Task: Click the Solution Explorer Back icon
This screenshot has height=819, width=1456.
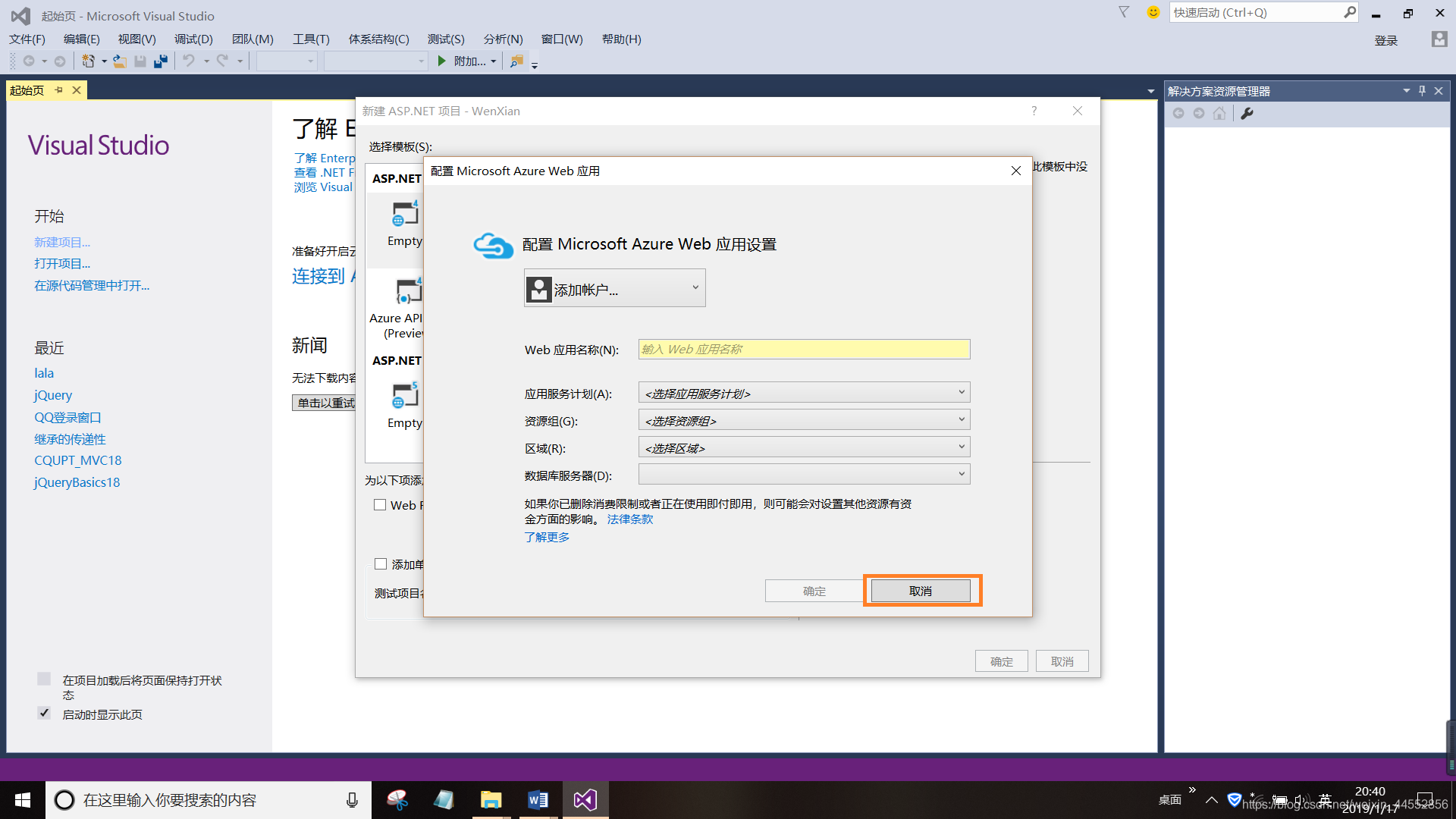Action: 1178,113
